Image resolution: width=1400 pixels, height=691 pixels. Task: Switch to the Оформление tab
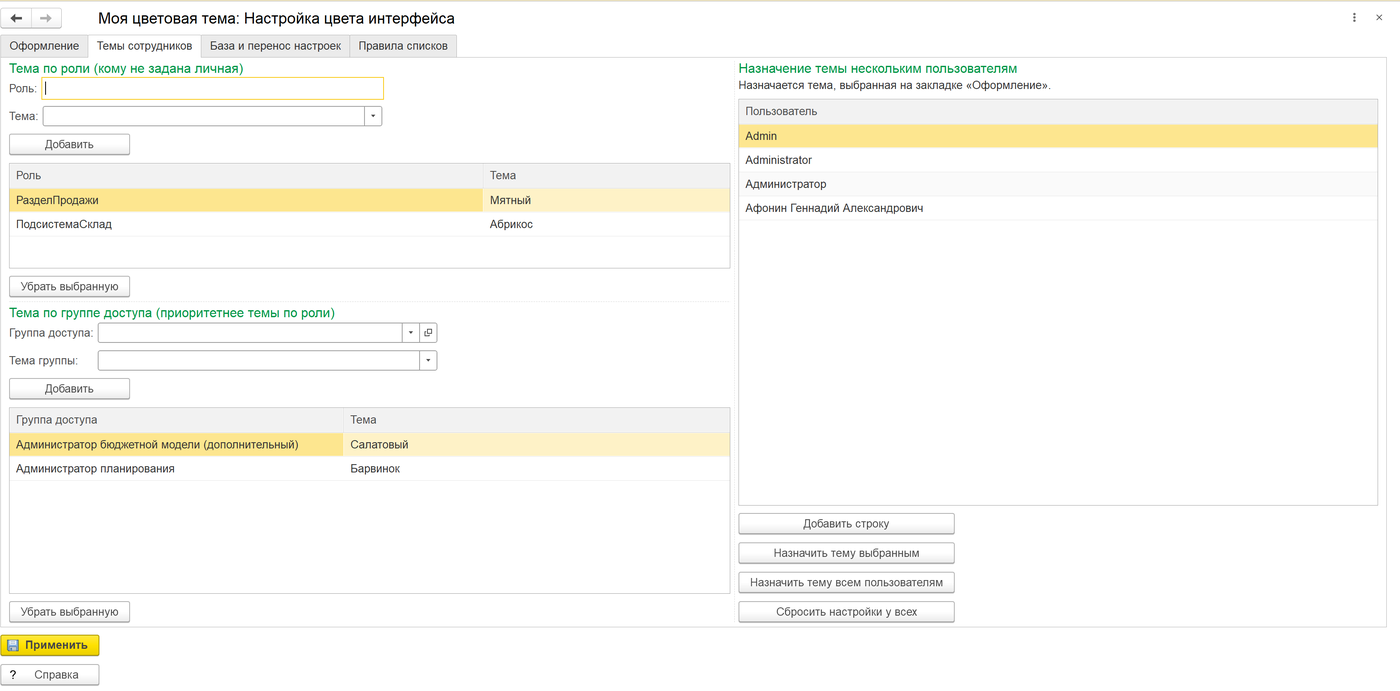[44, 46]
